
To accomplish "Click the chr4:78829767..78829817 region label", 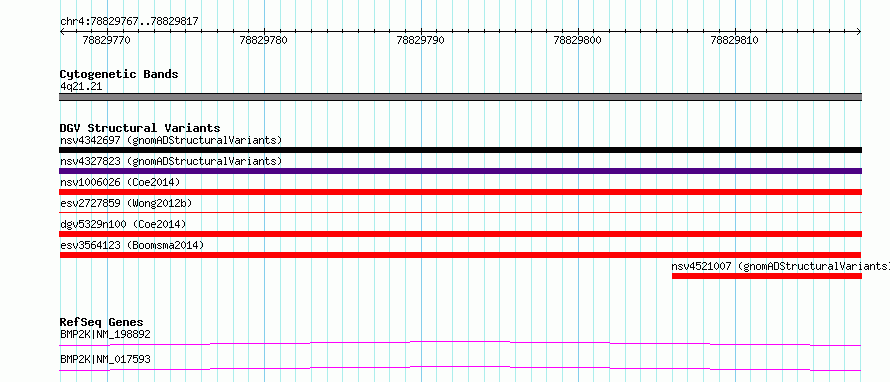I will tap(129, 22).
